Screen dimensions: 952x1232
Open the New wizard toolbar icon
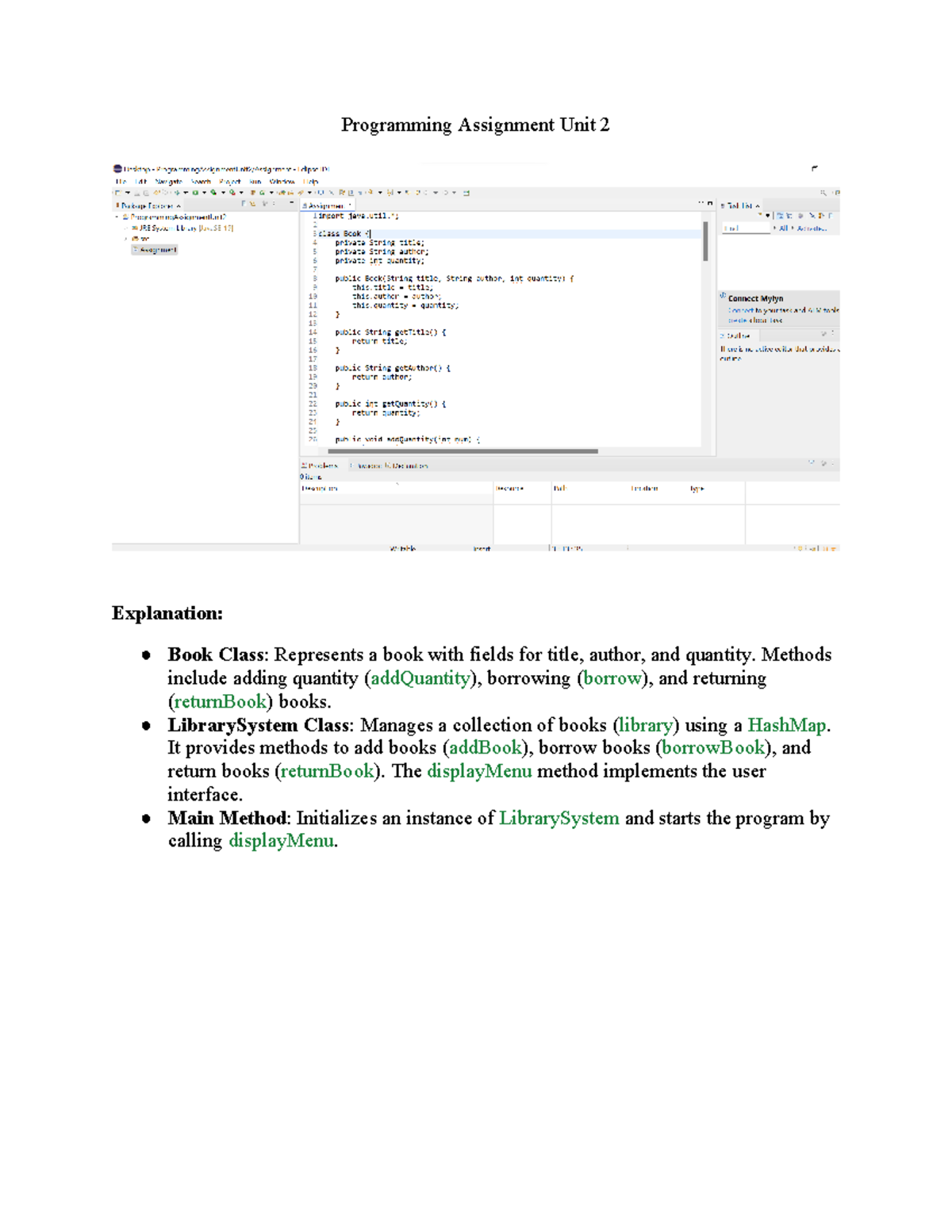(x=117, y=193)
